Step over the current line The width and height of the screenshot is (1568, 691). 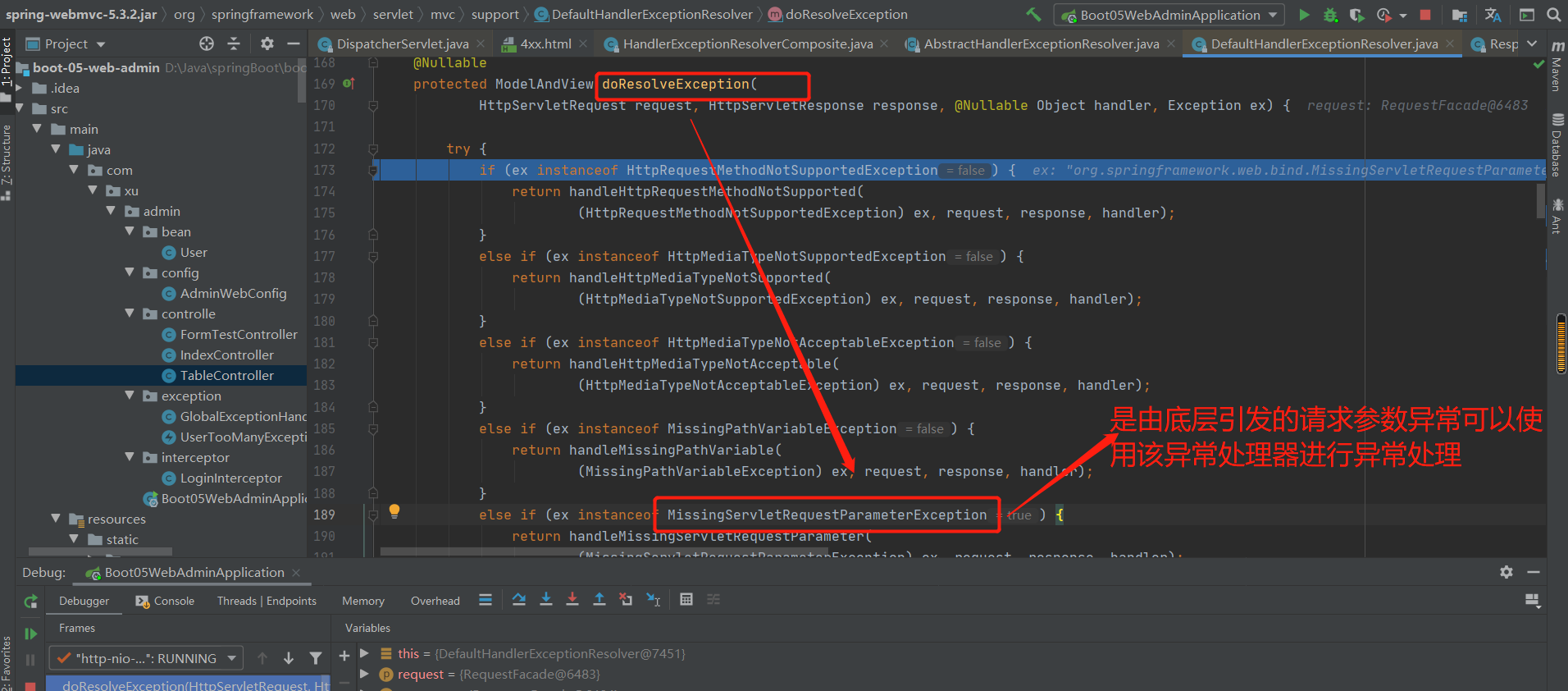click(519, 600)
